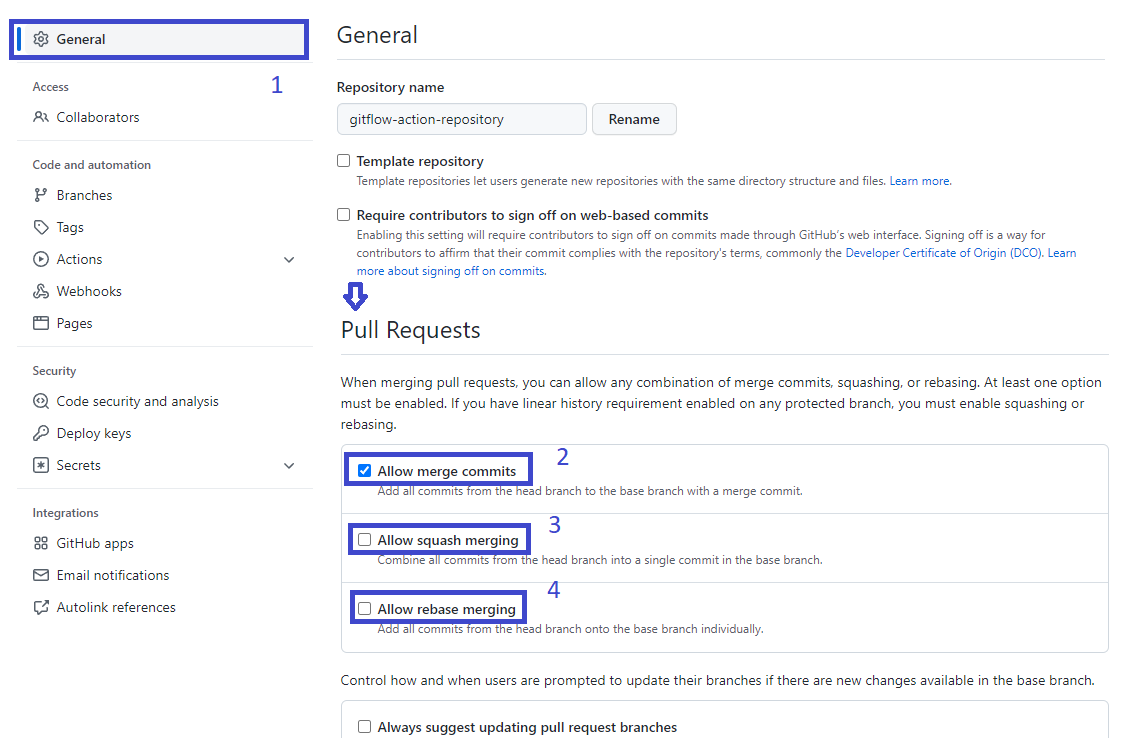The height and width of the screenshot is (738, 1124).
Task: Click the Email notifications envelope icon
Action: [x=39, y=575]
